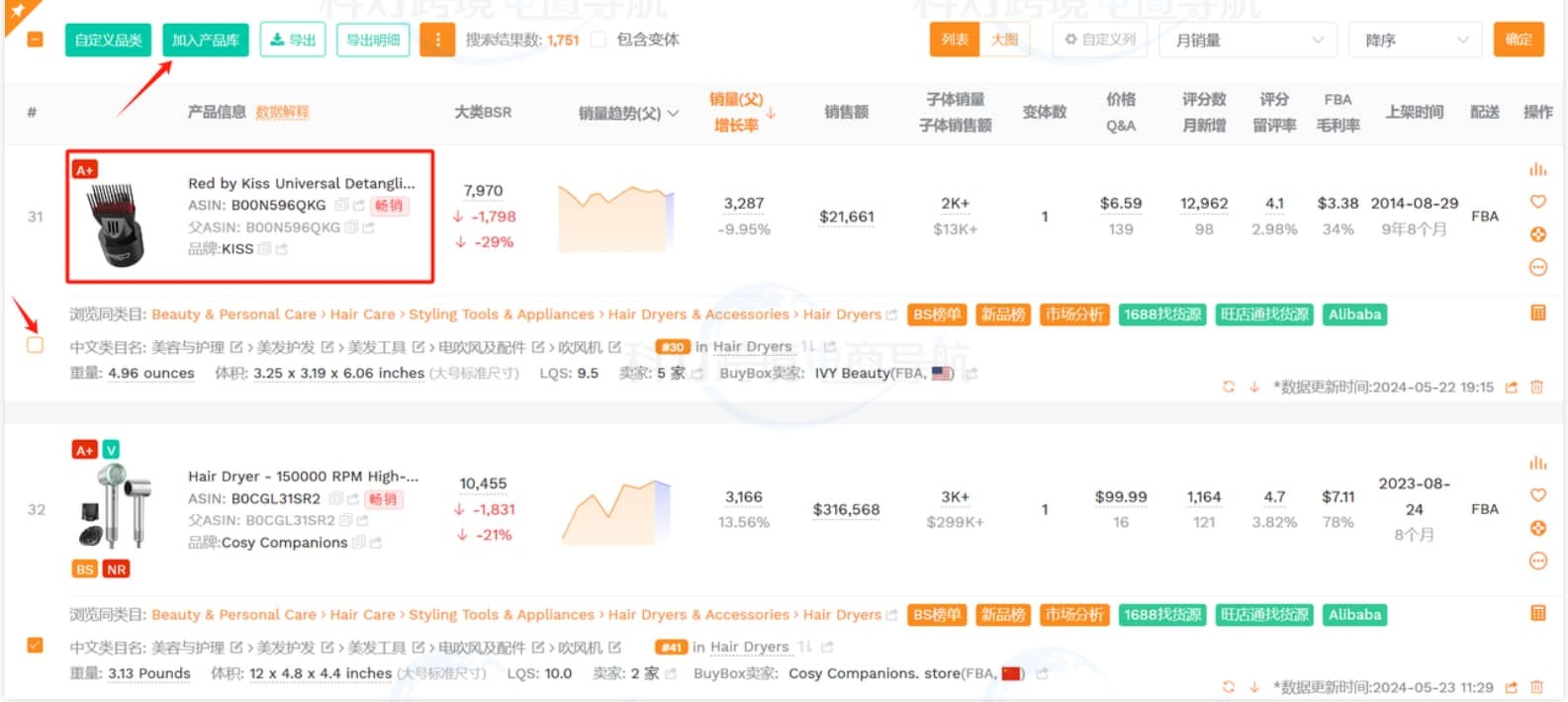Switch to 列表 list view tab
Image resolution: width=1568 pixels, height=702 pixels.
955,40
